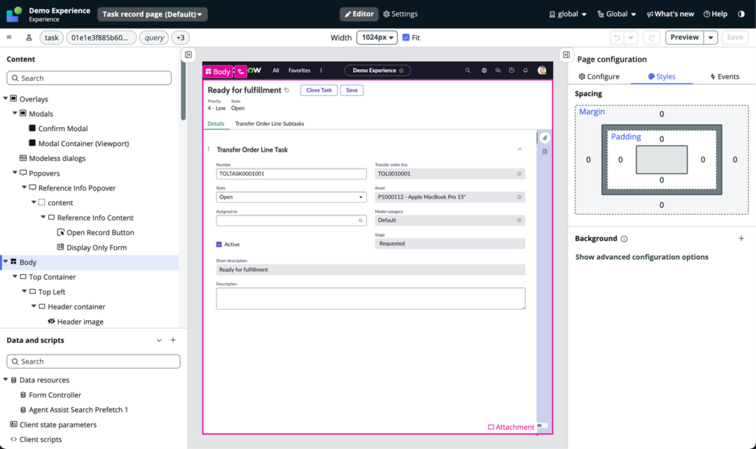Screen dimensions: 756x449
Task: Select the Details tab in preview
Action: [216, 124]
